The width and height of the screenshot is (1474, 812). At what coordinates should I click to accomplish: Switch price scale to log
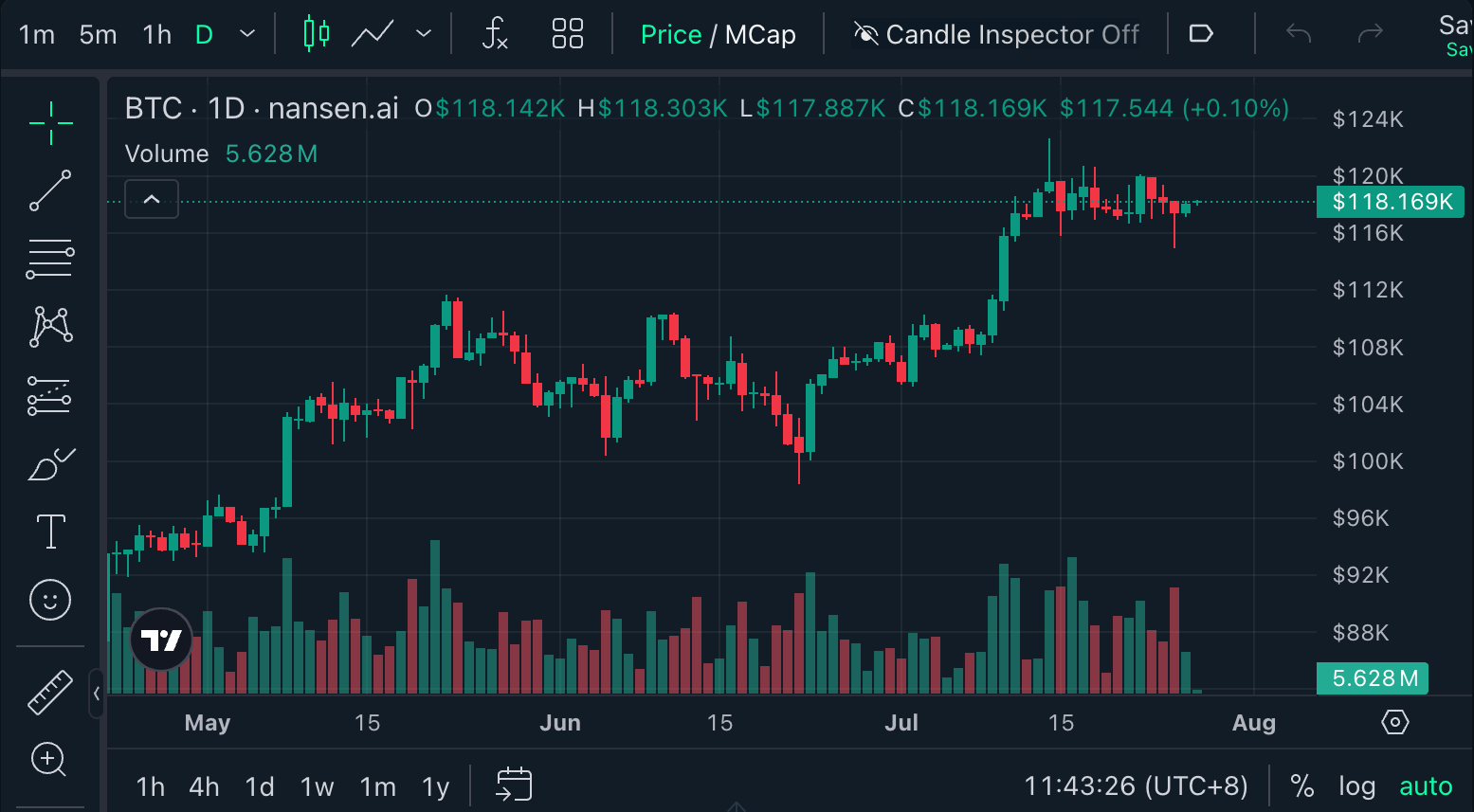[x=1356, y=785]
